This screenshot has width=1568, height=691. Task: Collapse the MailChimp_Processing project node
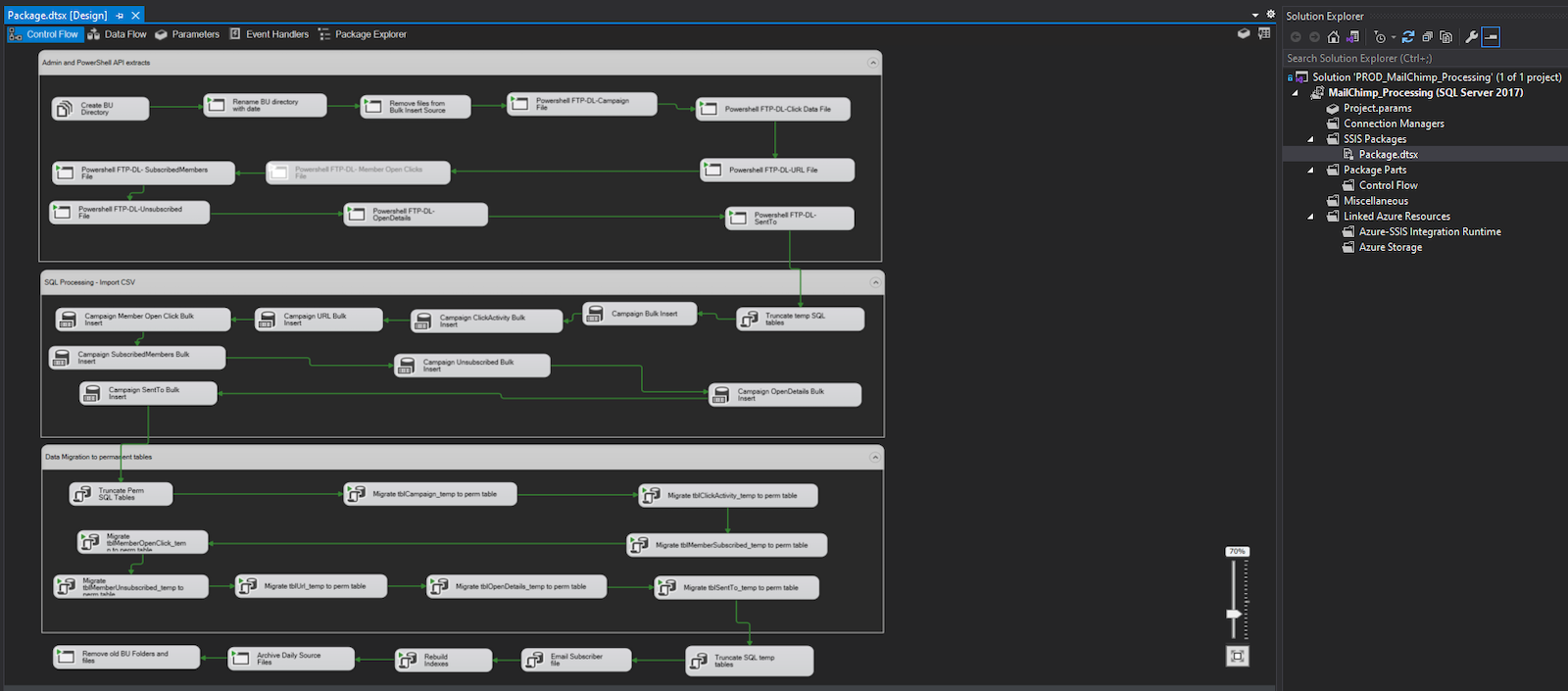(1296, 93)
